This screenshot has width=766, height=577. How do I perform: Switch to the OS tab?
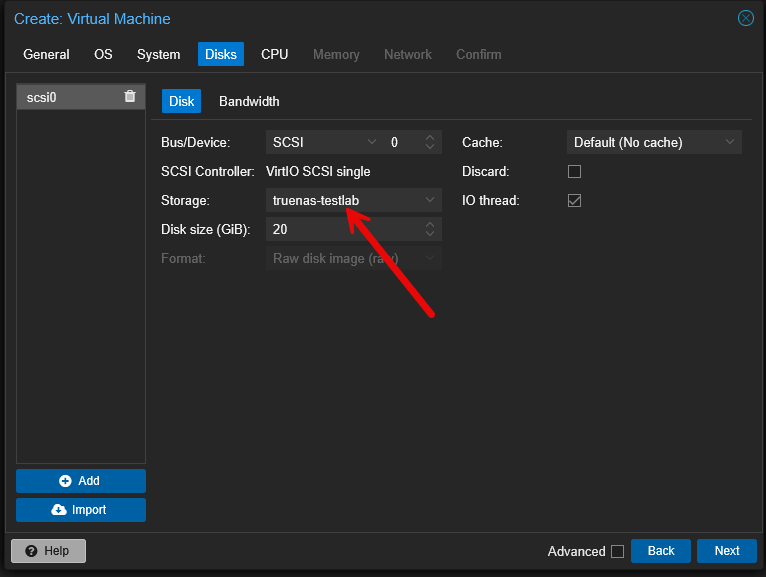[x=103, y=54]
